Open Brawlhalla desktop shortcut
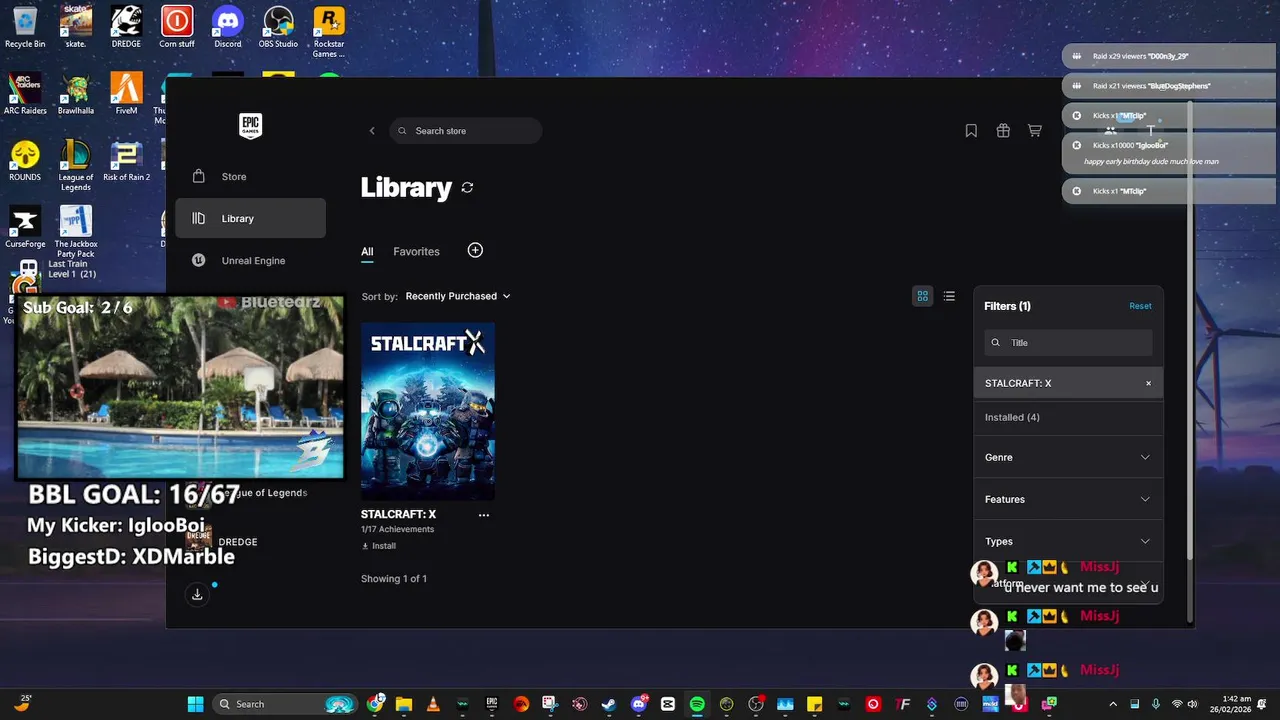Viewport: 1280px width, 720px height. [76, 93]
